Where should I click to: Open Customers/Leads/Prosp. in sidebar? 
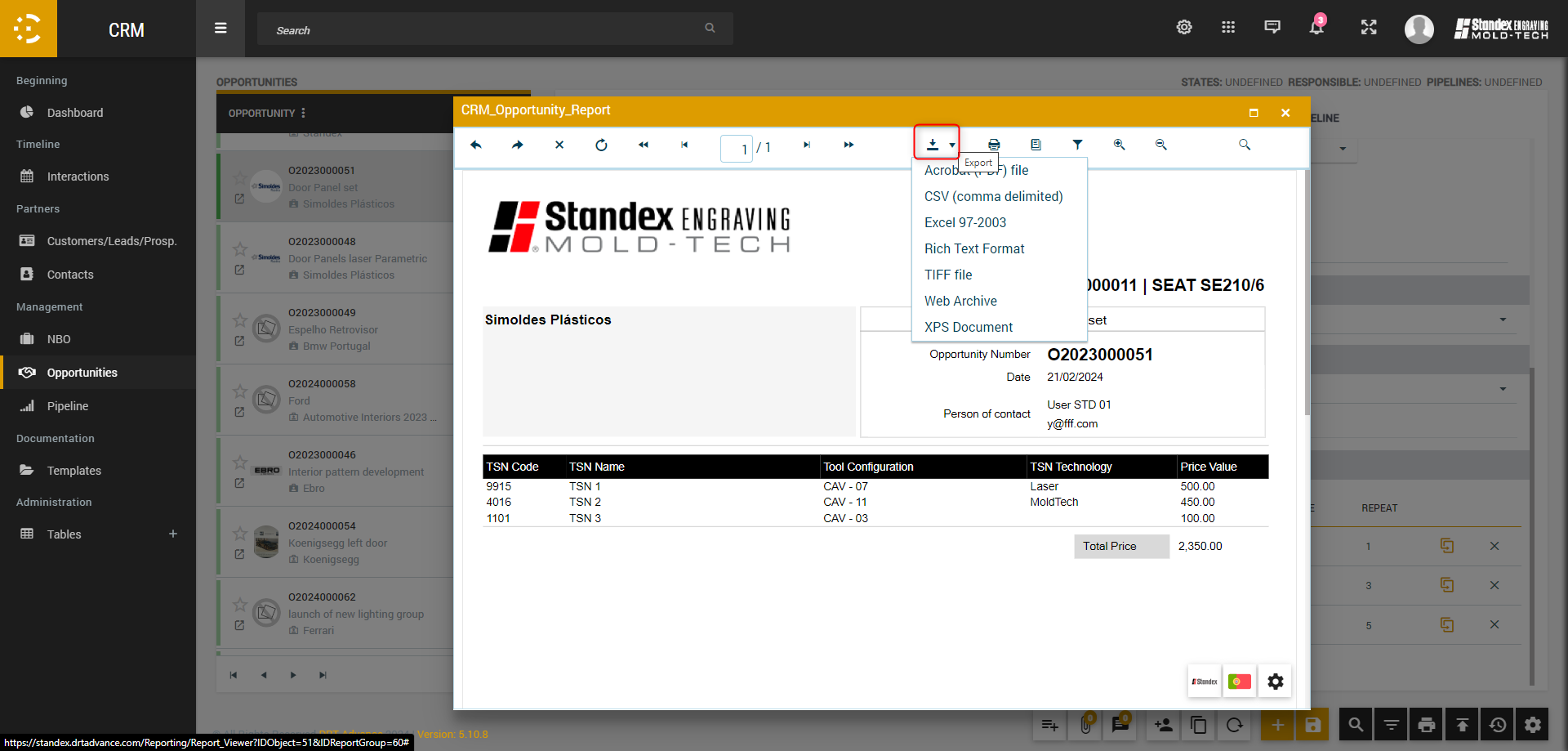pos(111,241)
